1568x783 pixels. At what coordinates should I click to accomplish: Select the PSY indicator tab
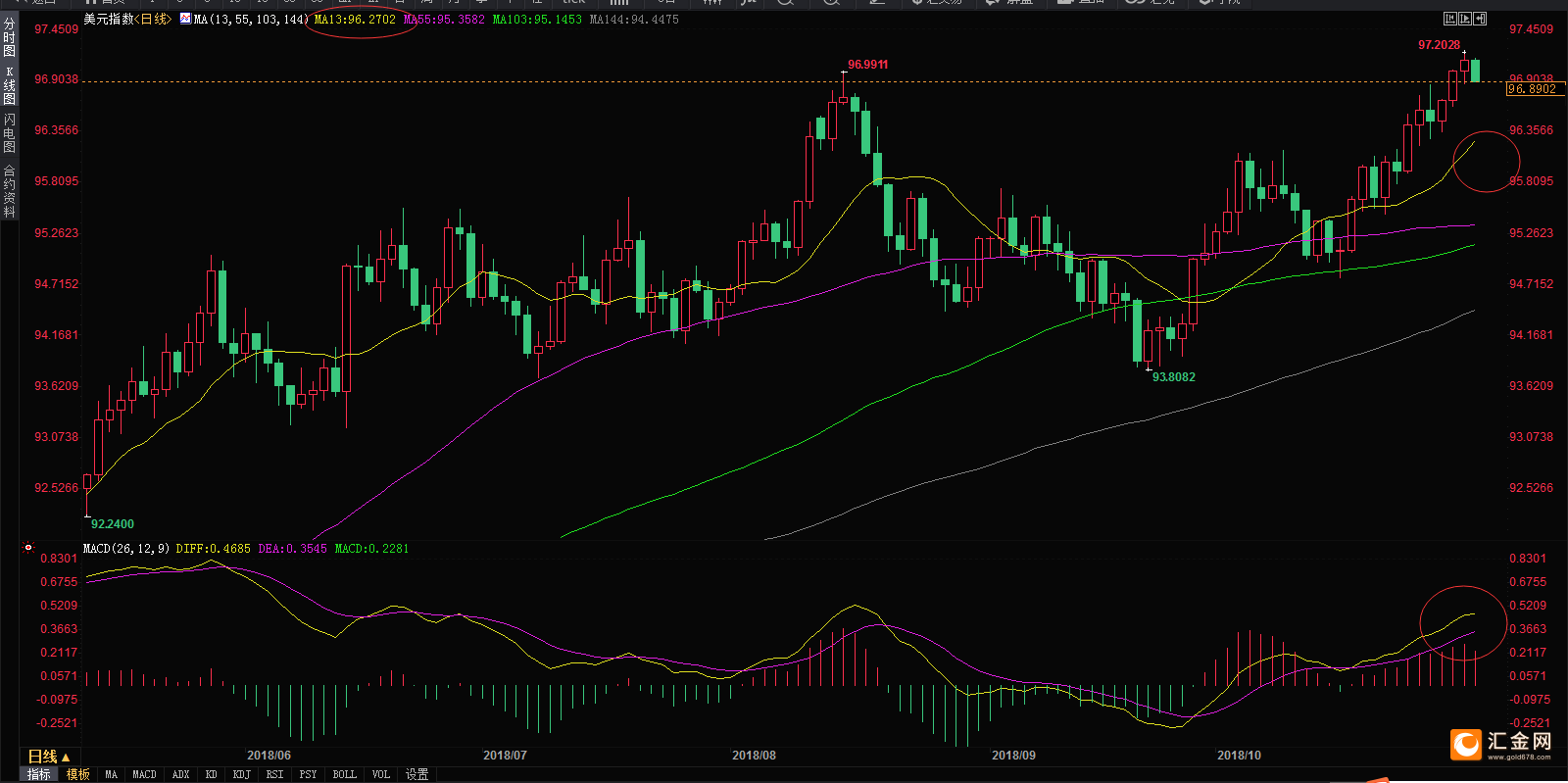click(309, 774)
